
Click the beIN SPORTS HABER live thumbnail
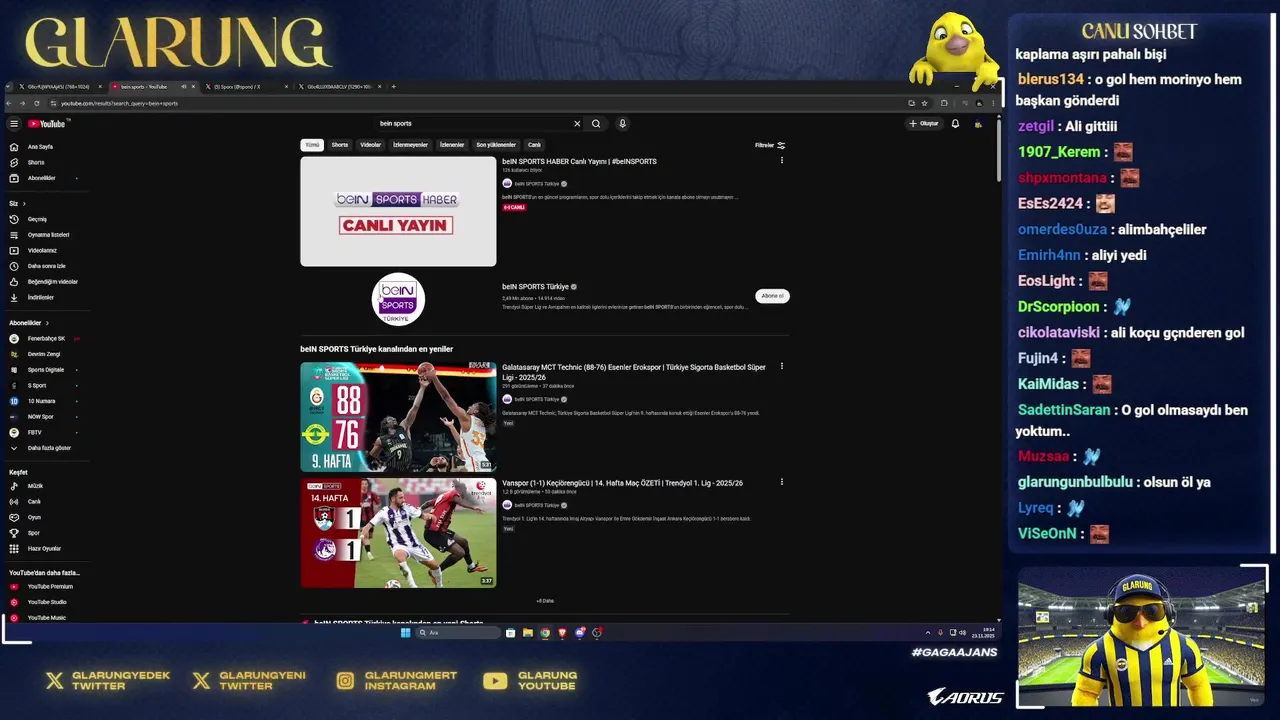click(398, 211)
